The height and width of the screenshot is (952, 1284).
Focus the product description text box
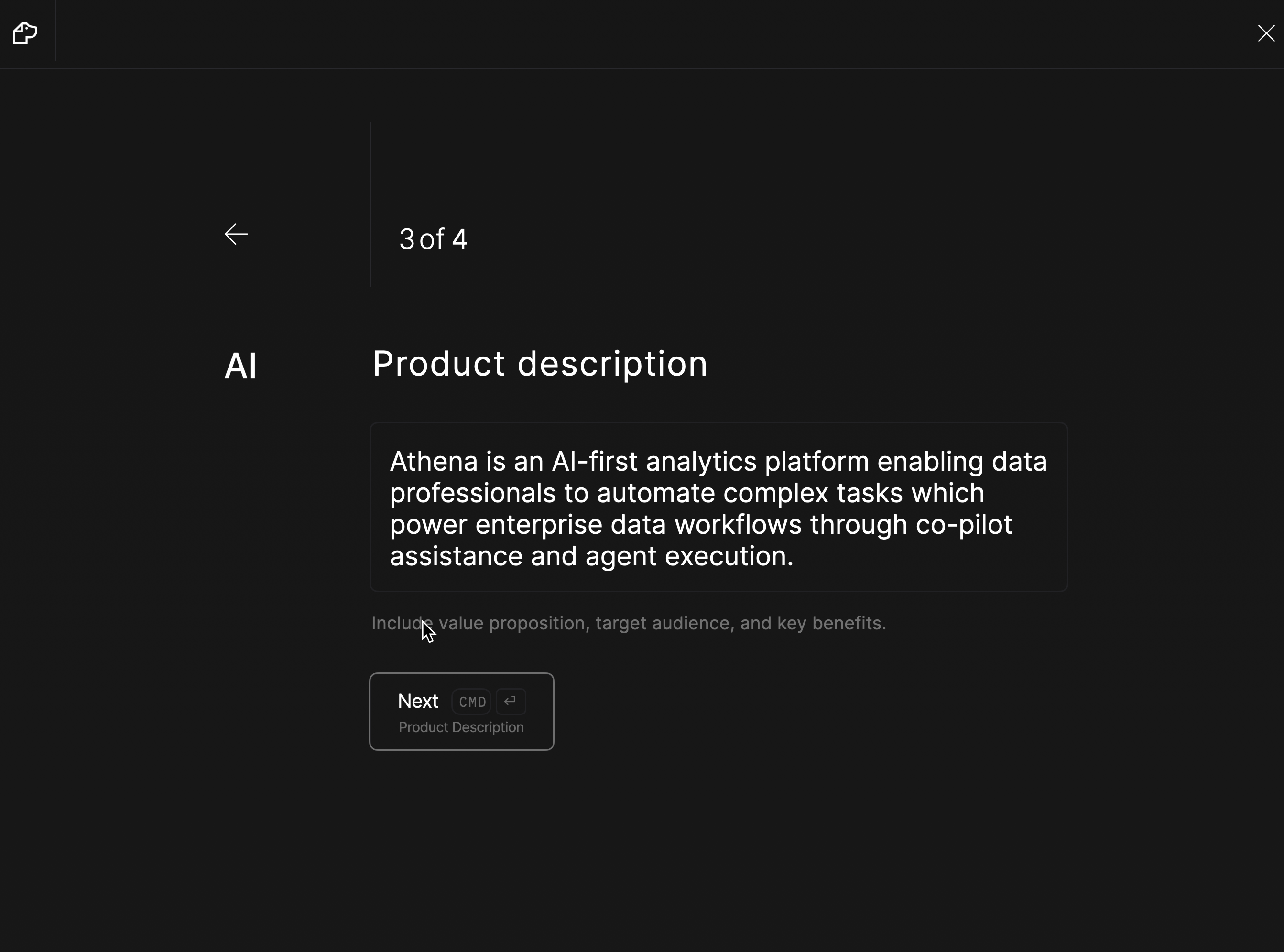pos(718,507)
